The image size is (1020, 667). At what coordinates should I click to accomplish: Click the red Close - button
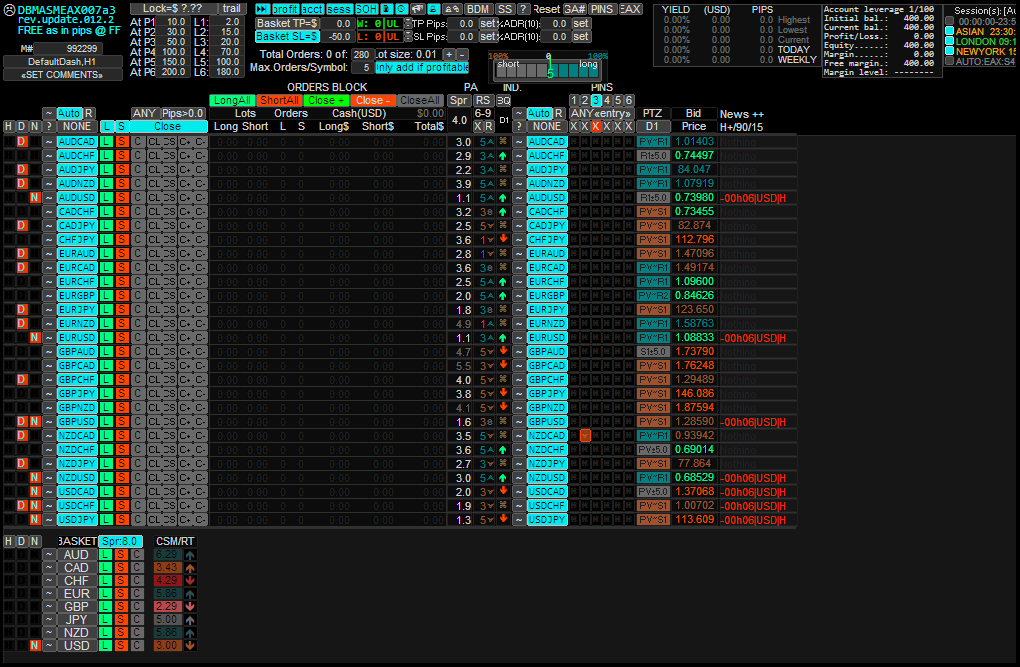(x=373, y=100)
